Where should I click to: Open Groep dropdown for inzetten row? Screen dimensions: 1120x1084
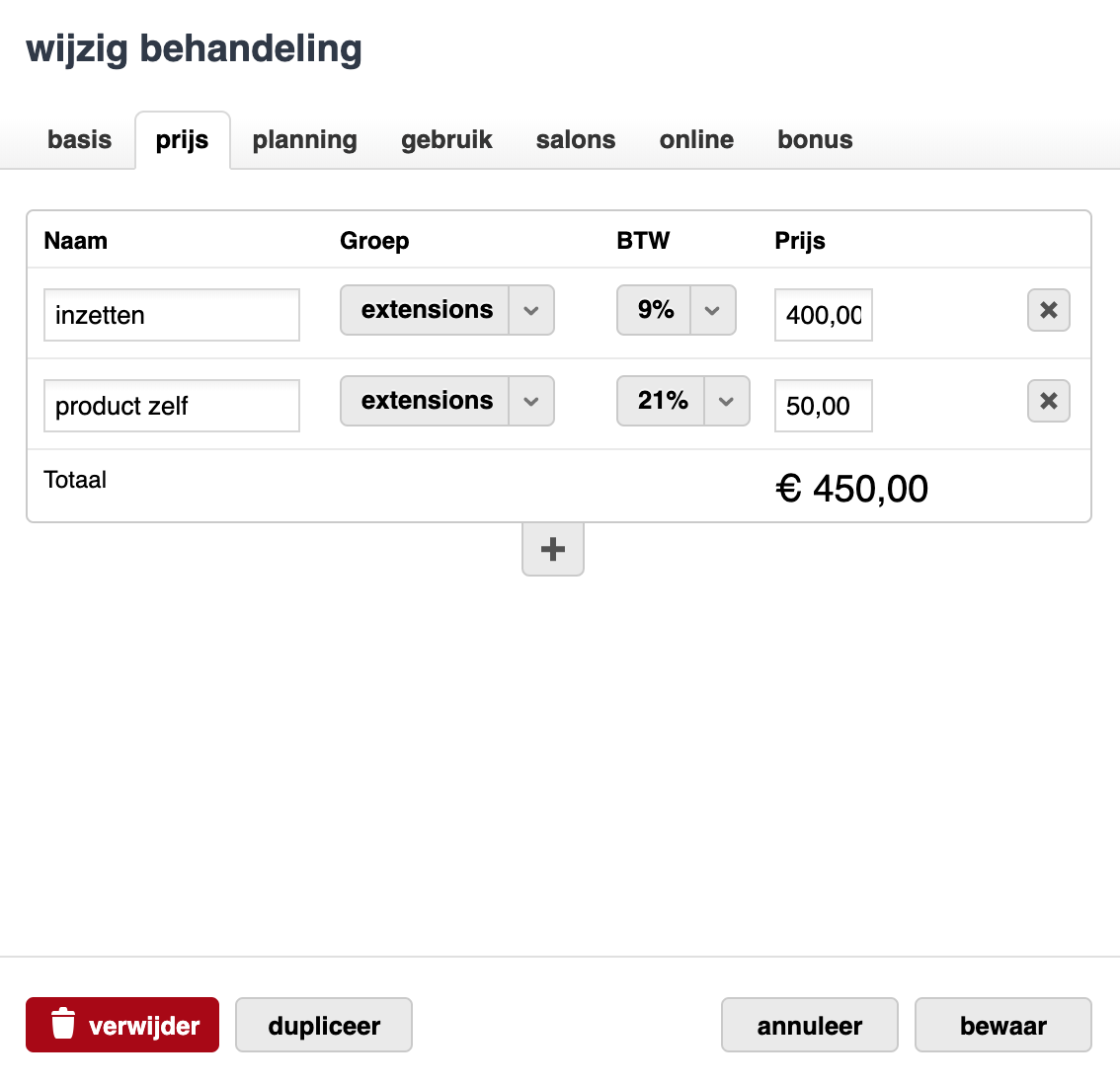tap(447, 310)
